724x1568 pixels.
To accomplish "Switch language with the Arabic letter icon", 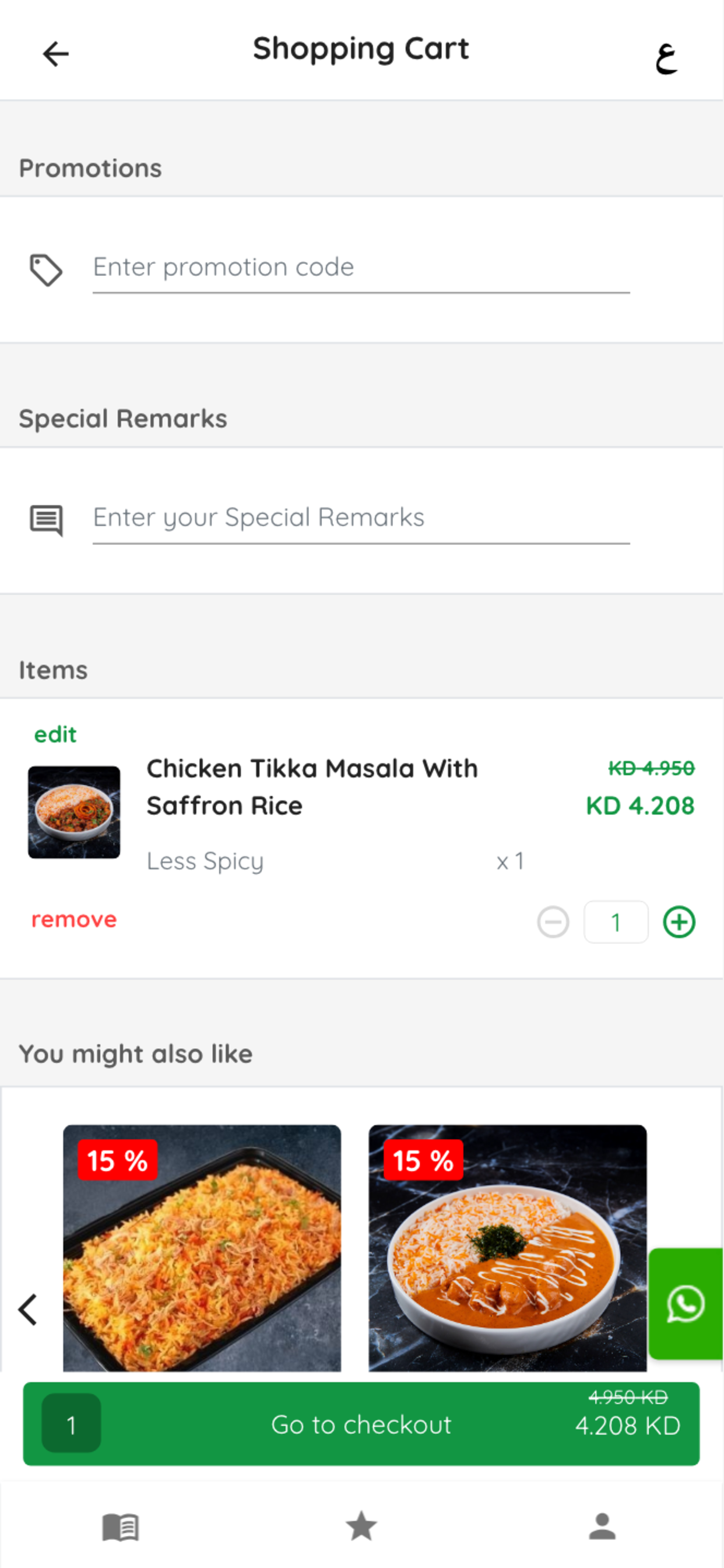I will pos(666,58).
